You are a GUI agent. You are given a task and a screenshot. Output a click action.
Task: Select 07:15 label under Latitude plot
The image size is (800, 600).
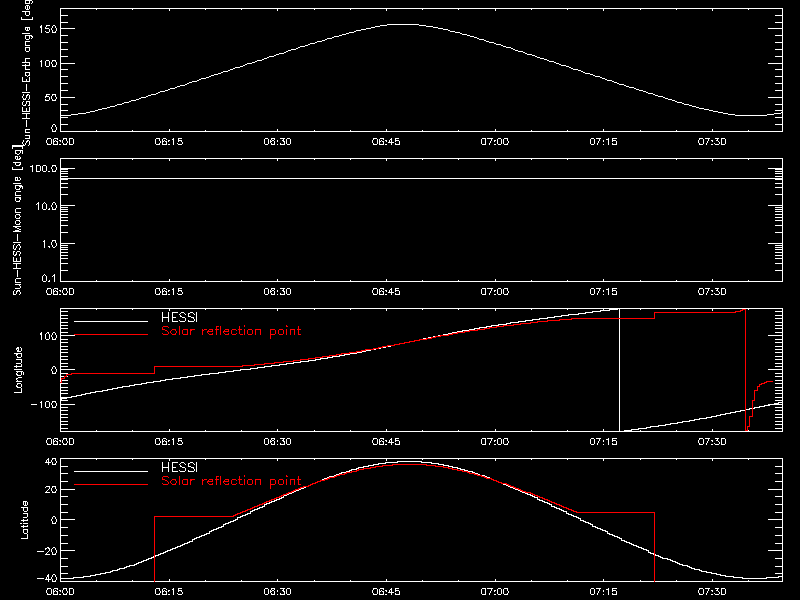604,591
